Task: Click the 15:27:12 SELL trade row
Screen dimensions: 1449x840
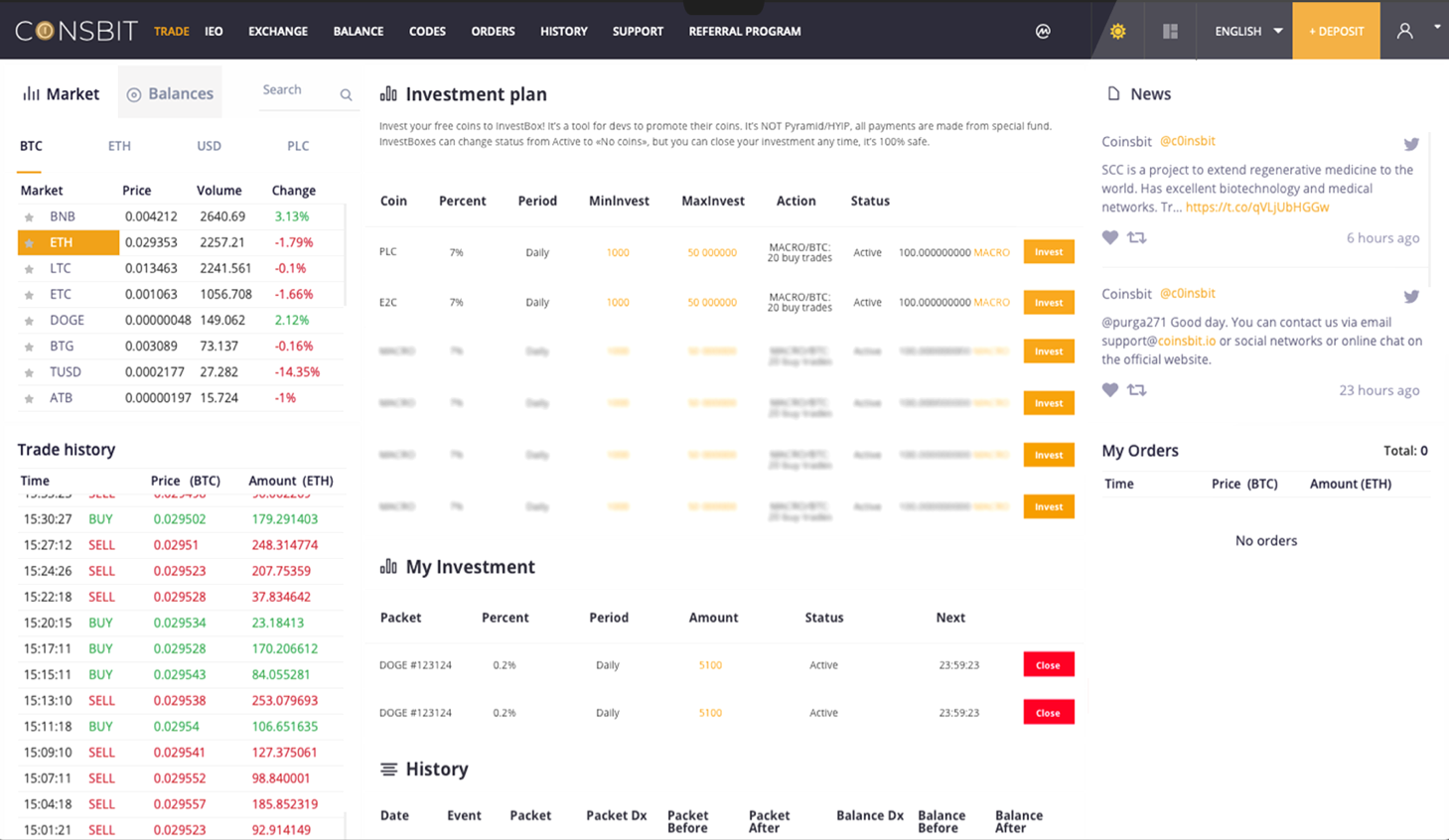Action: [x=181, y=545]
